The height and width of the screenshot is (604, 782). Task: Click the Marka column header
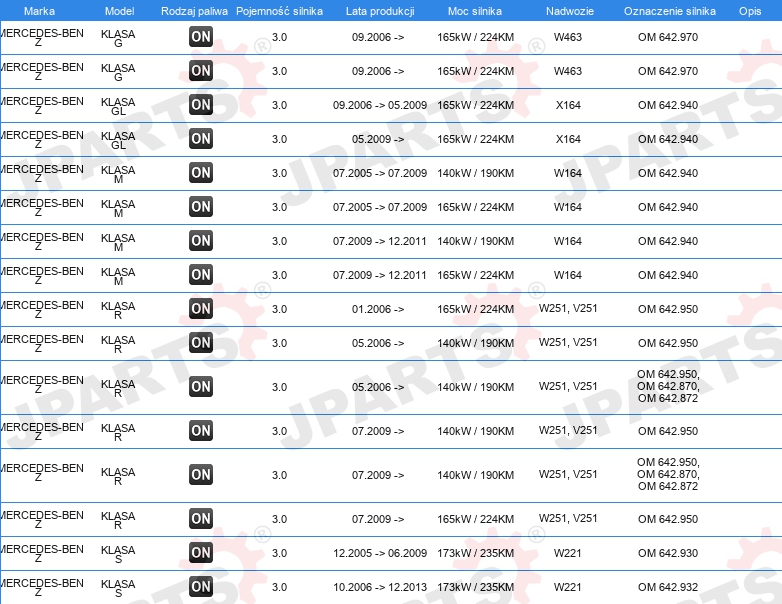39,11
